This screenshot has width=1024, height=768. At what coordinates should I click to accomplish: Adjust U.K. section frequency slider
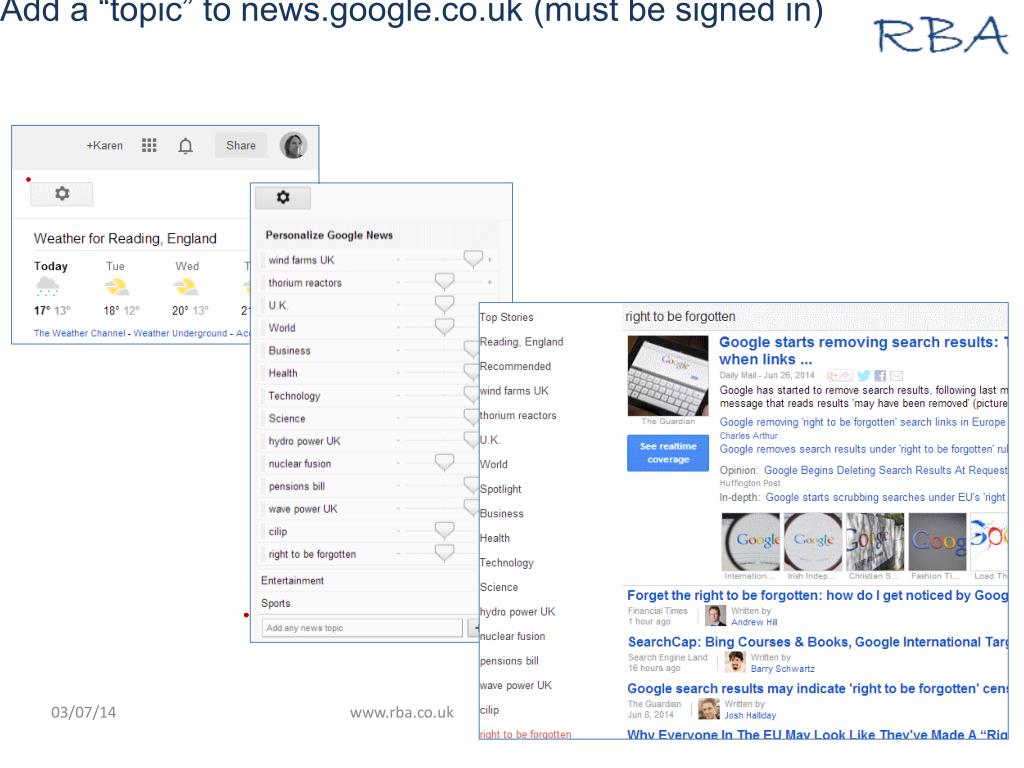(444, 304)
